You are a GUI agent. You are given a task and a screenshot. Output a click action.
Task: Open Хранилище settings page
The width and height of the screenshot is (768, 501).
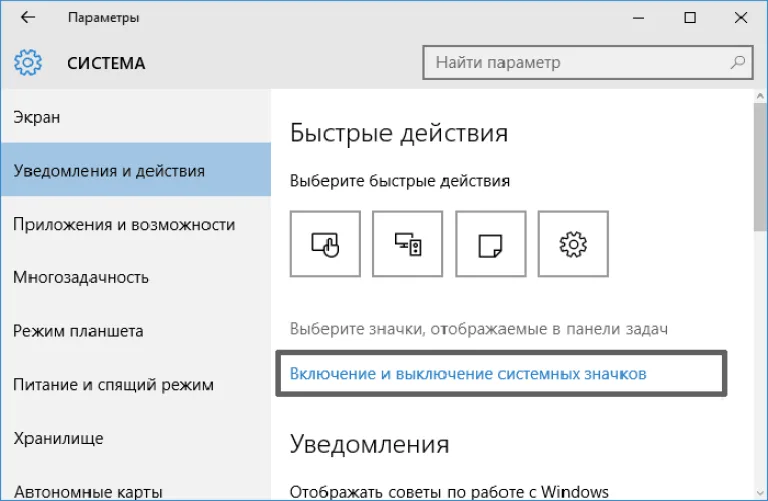click(136, 438)
